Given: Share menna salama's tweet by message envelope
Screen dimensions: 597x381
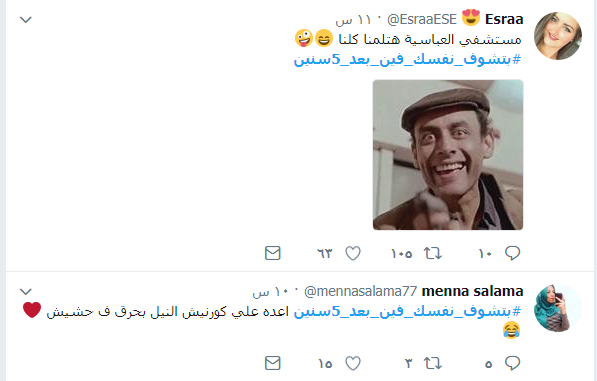Looking at the screenshot, I should click(273, 363).
